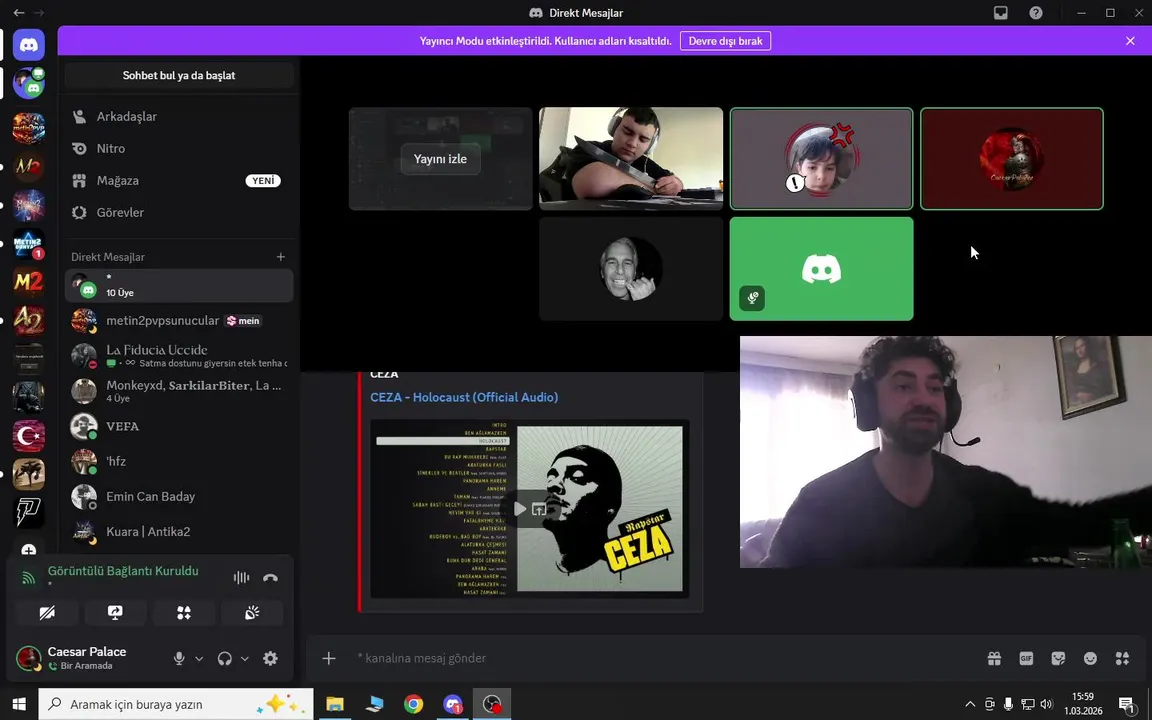Open the emoji picker

(x=1090, y=658)
